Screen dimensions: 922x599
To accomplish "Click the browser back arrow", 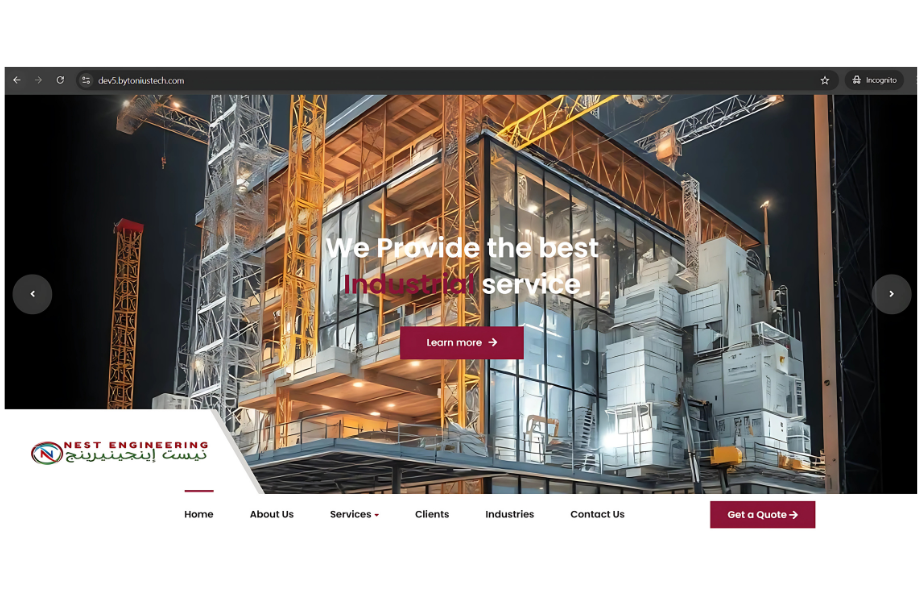I will click(x=17, y=80).
